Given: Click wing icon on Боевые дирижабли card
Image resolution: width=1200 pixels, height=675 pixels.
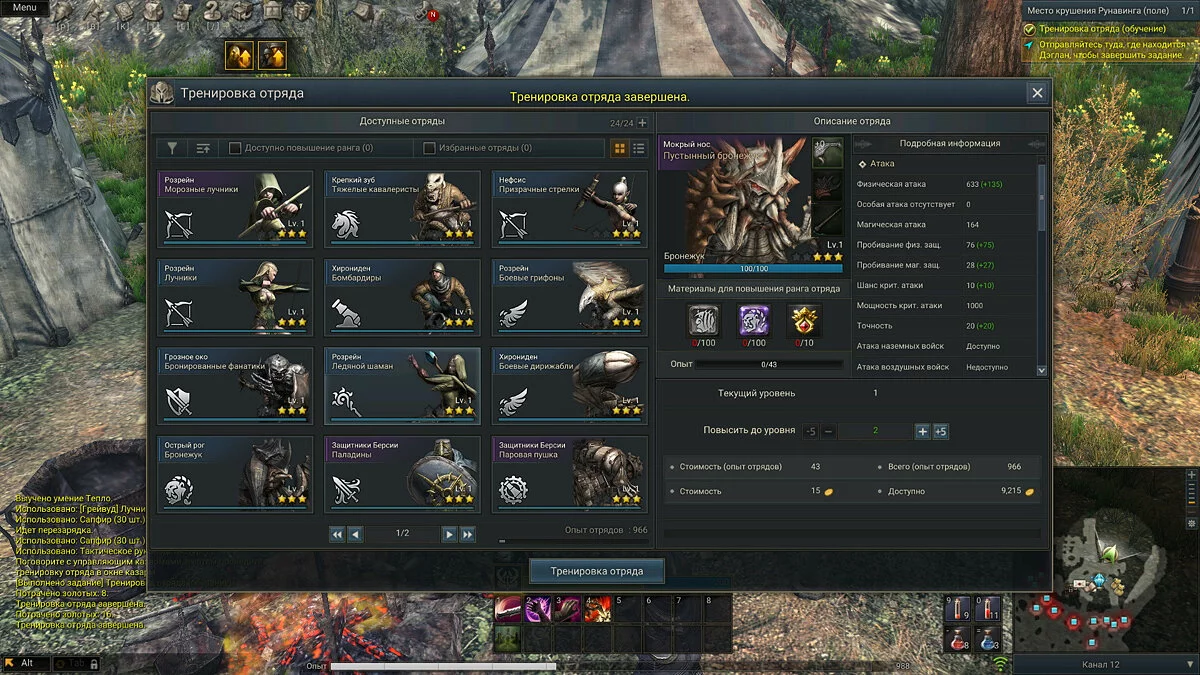Looking at the screenshot, I should click(513, 401).
